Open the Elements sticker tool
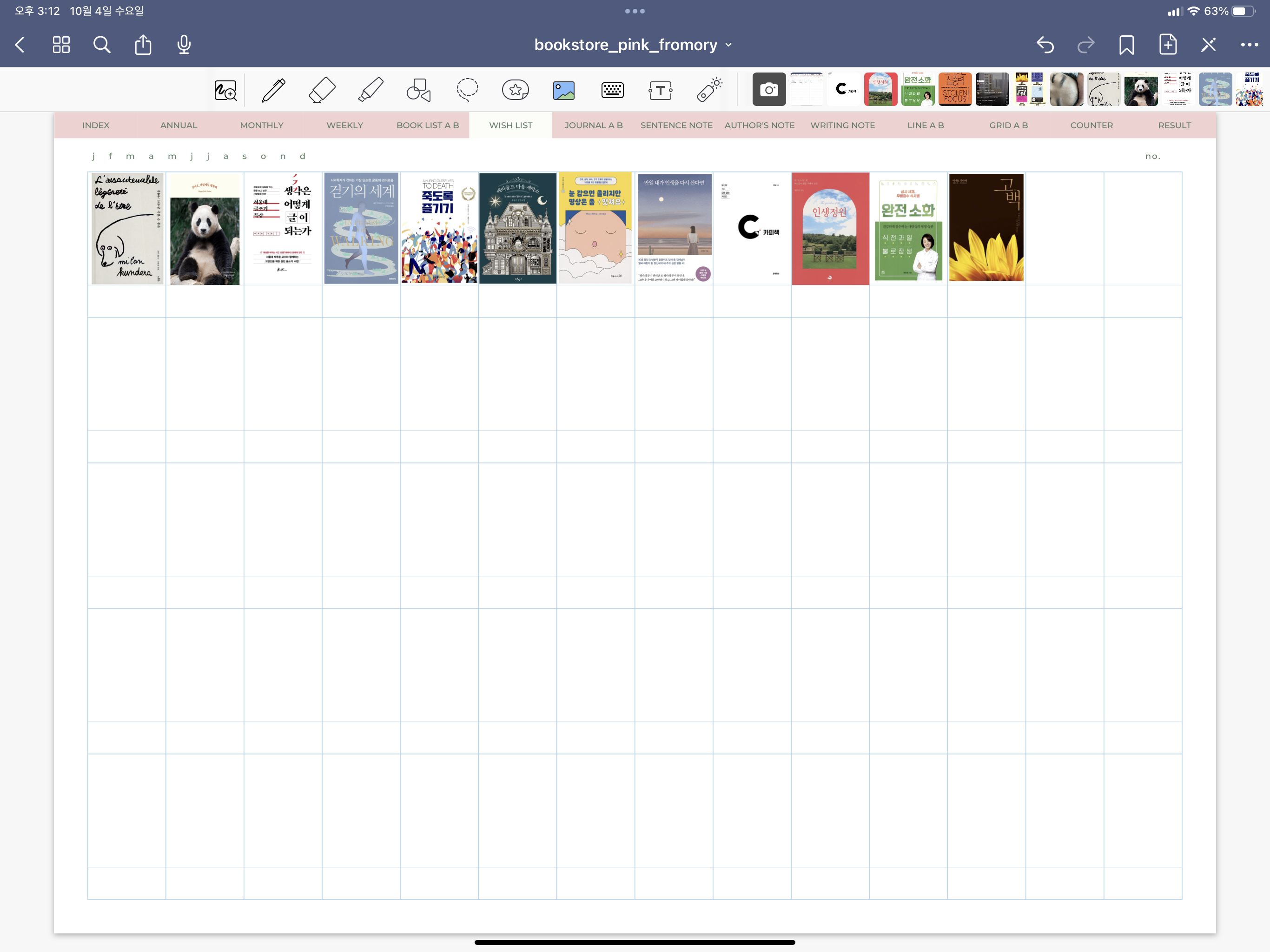This screenshot has height=952, width=1270. point(515,90)
